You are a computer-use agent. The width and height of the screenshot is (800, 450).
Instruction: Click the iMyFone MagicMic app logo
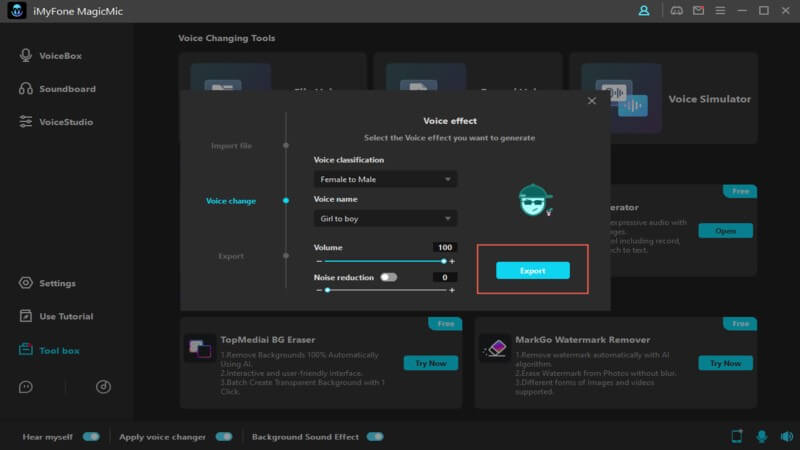pos(16,11)
